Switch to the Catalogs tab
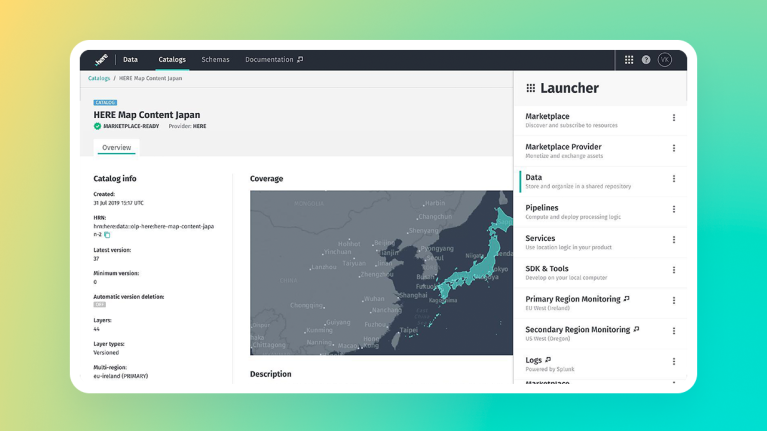The image size is (767, 431). (x=172, y=60)
